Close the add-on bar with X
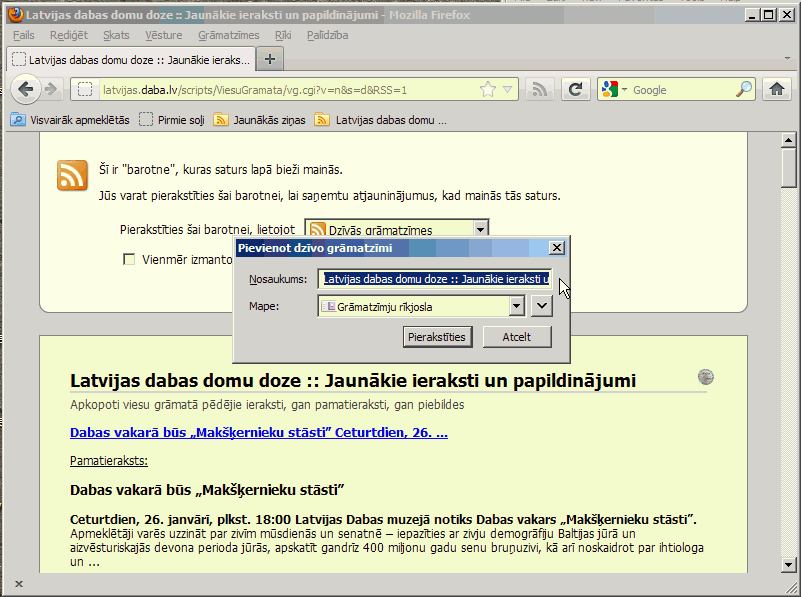This screenshot has width=801, height=597. click(18, 584)
